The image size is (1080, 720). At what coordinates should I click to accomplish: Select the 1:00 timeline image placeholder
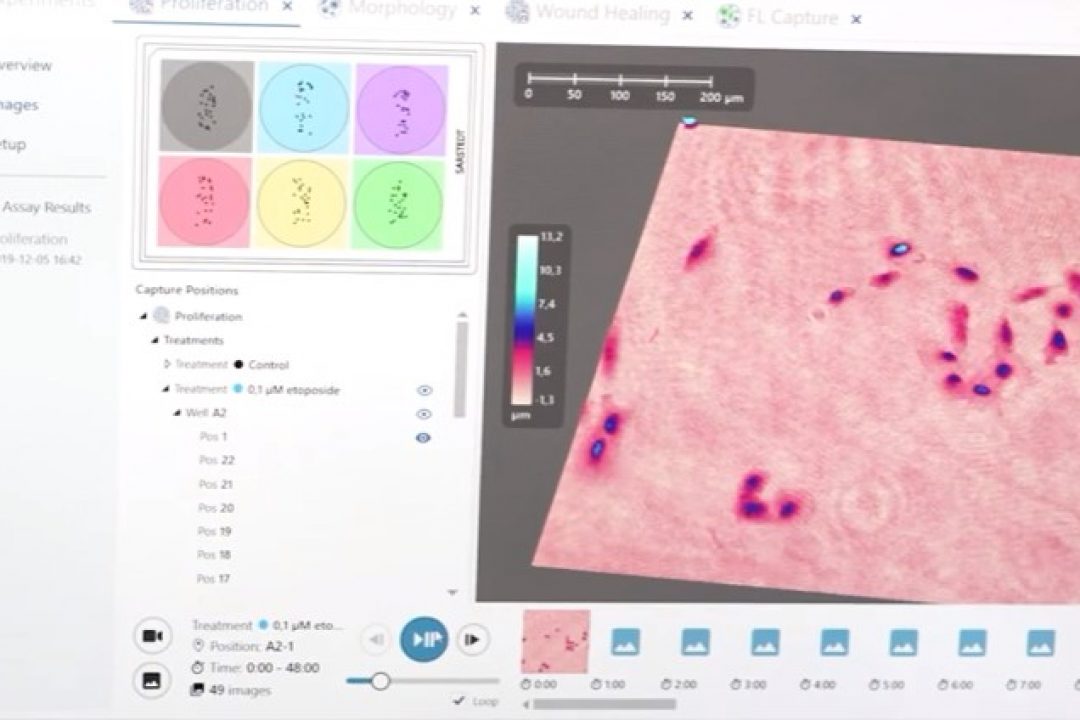(x=626, y=642)
